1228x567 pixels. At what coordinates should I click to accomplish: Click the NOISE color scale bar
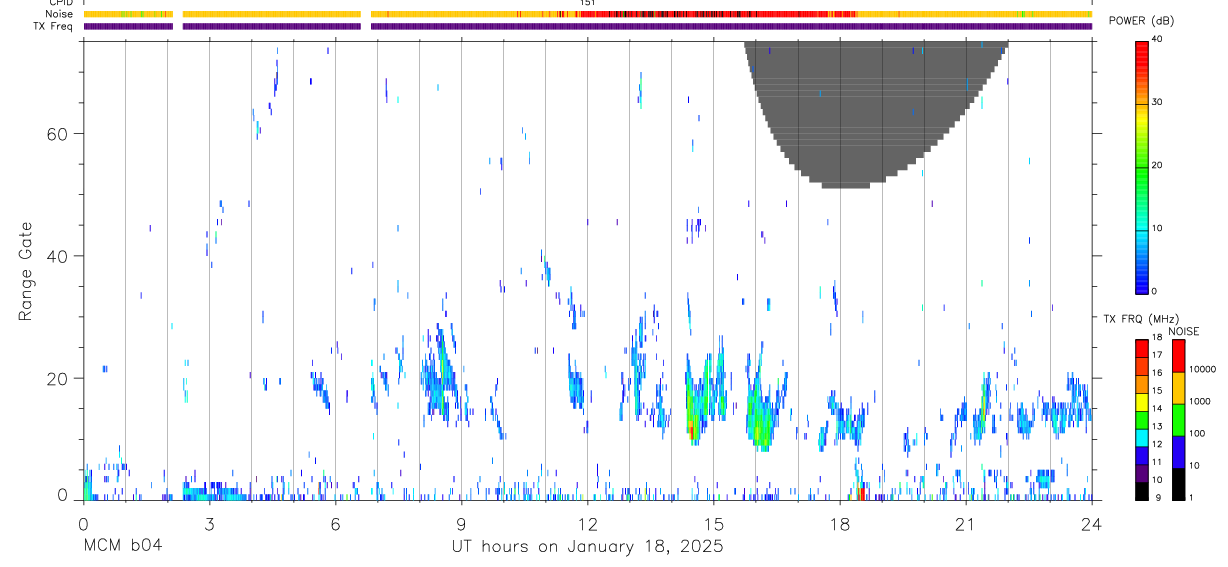coord(1179,419)
